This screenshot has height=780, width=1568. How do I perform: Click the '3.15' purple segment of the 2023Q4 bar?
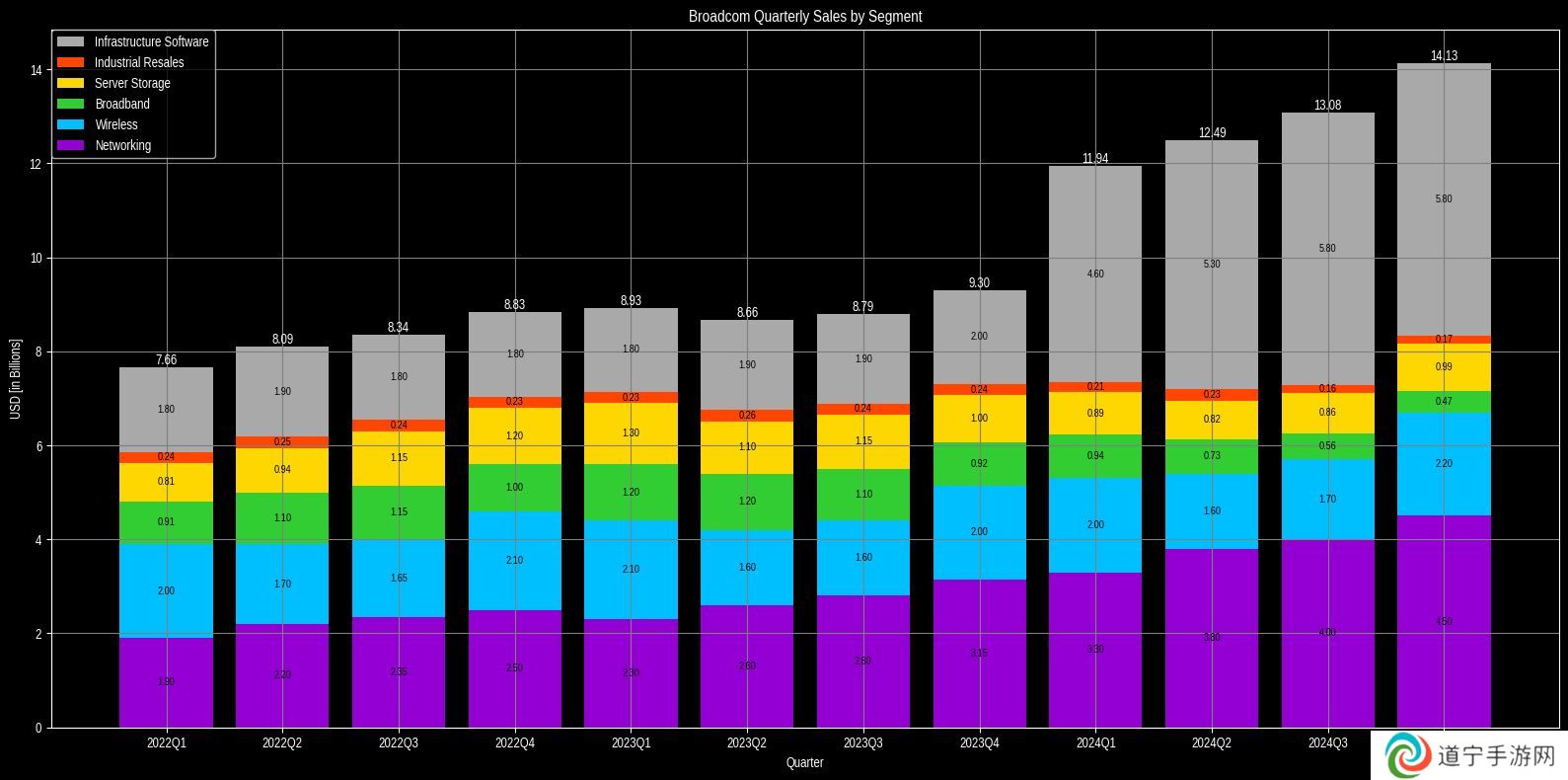[x=980, y=654]
